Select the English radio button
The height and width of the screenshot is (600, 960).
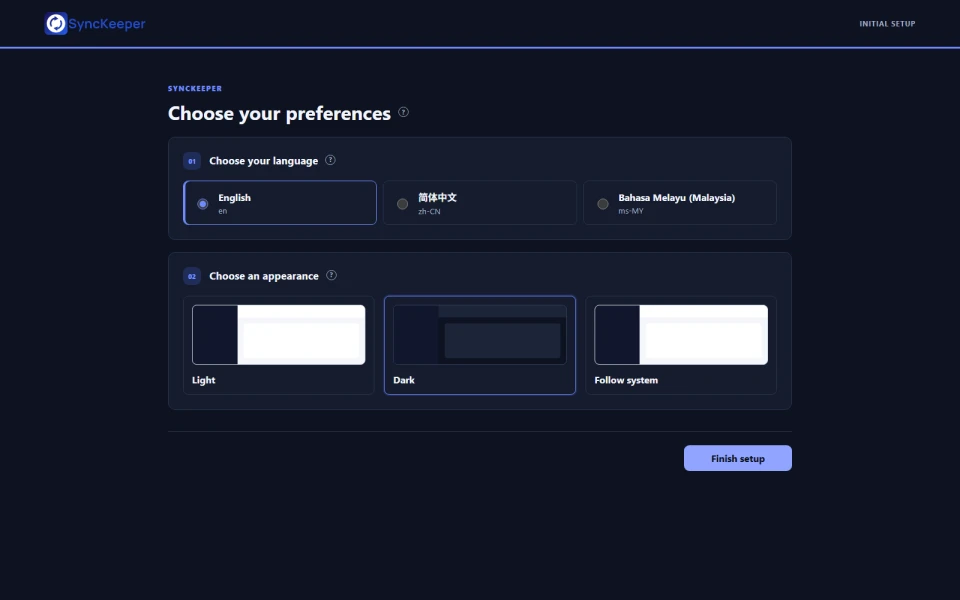point(203,204)
